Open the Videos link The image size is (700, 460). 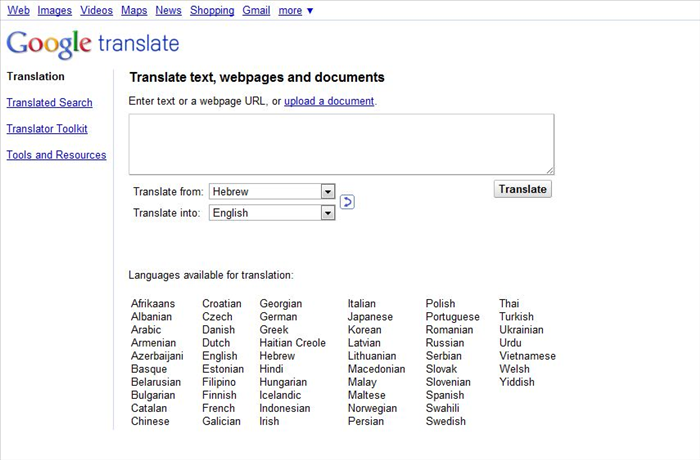click(96, 10)
